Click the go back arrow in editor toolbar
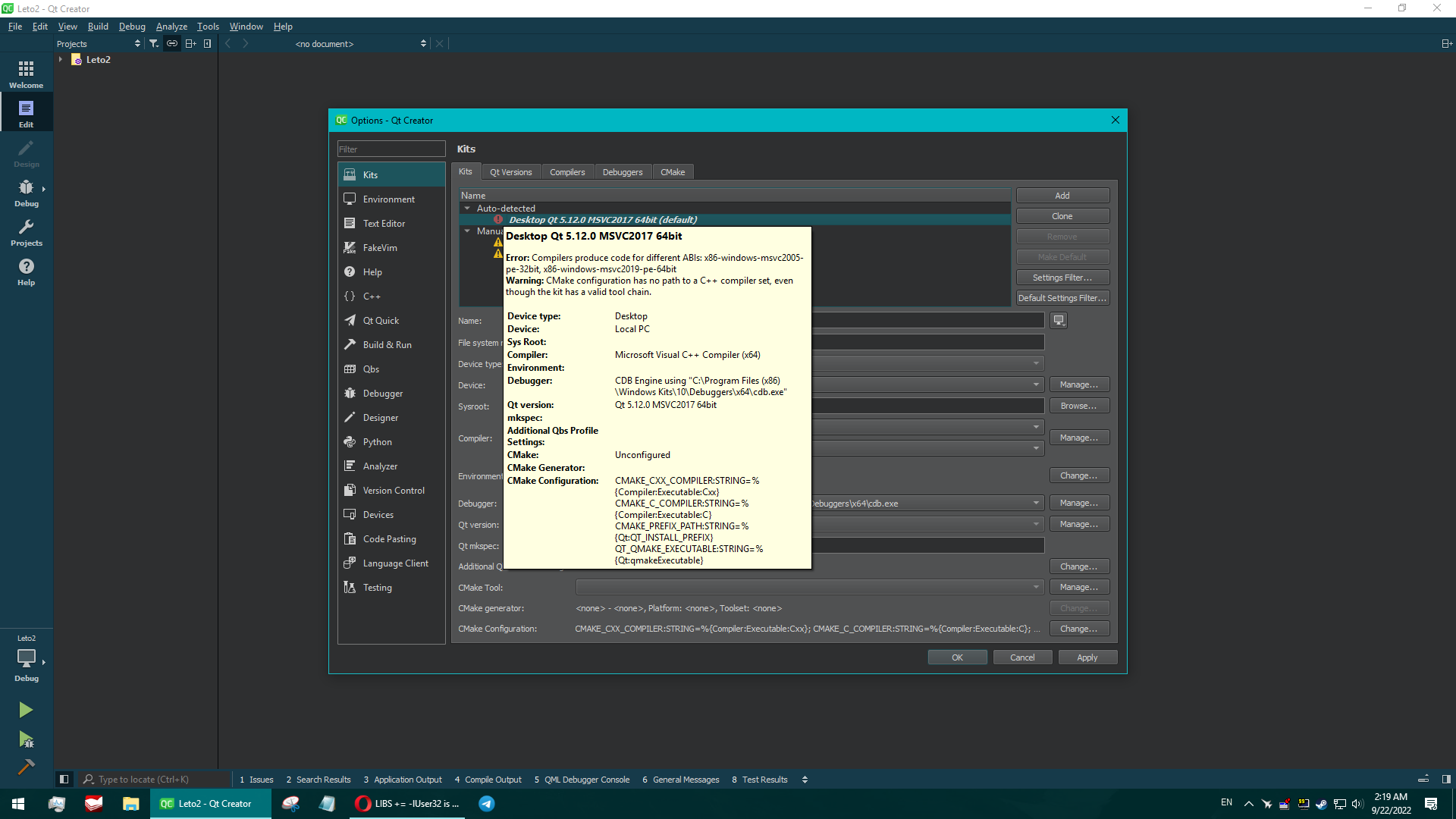 pos(228,43)
